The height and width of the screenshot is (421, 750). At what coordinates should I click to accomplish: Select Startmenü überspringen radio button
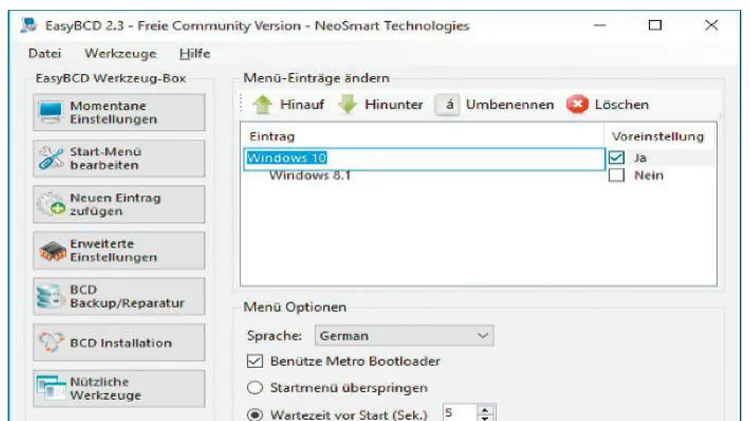click(255, 388)
